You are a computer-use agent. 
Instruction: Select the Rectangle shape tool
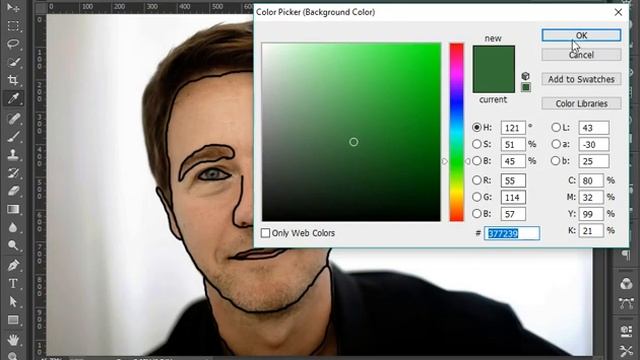point(13,320)
